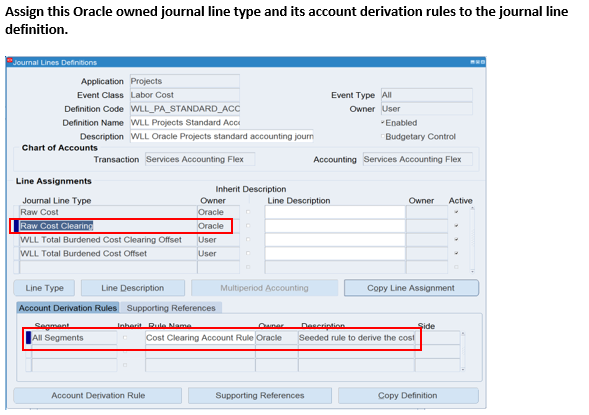Click the Event Type field showing All
The height and width of the screenshot is (415, 589).
click(427, 95)
